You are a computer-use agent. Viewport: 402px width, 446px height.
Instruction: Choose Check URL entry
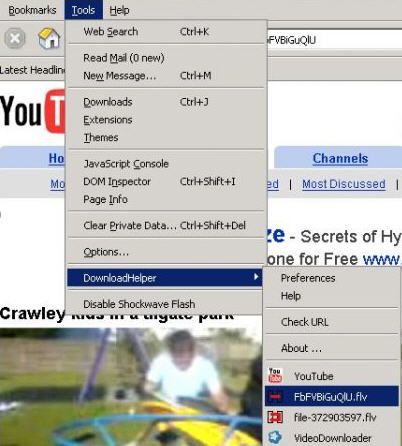point(332,322)
